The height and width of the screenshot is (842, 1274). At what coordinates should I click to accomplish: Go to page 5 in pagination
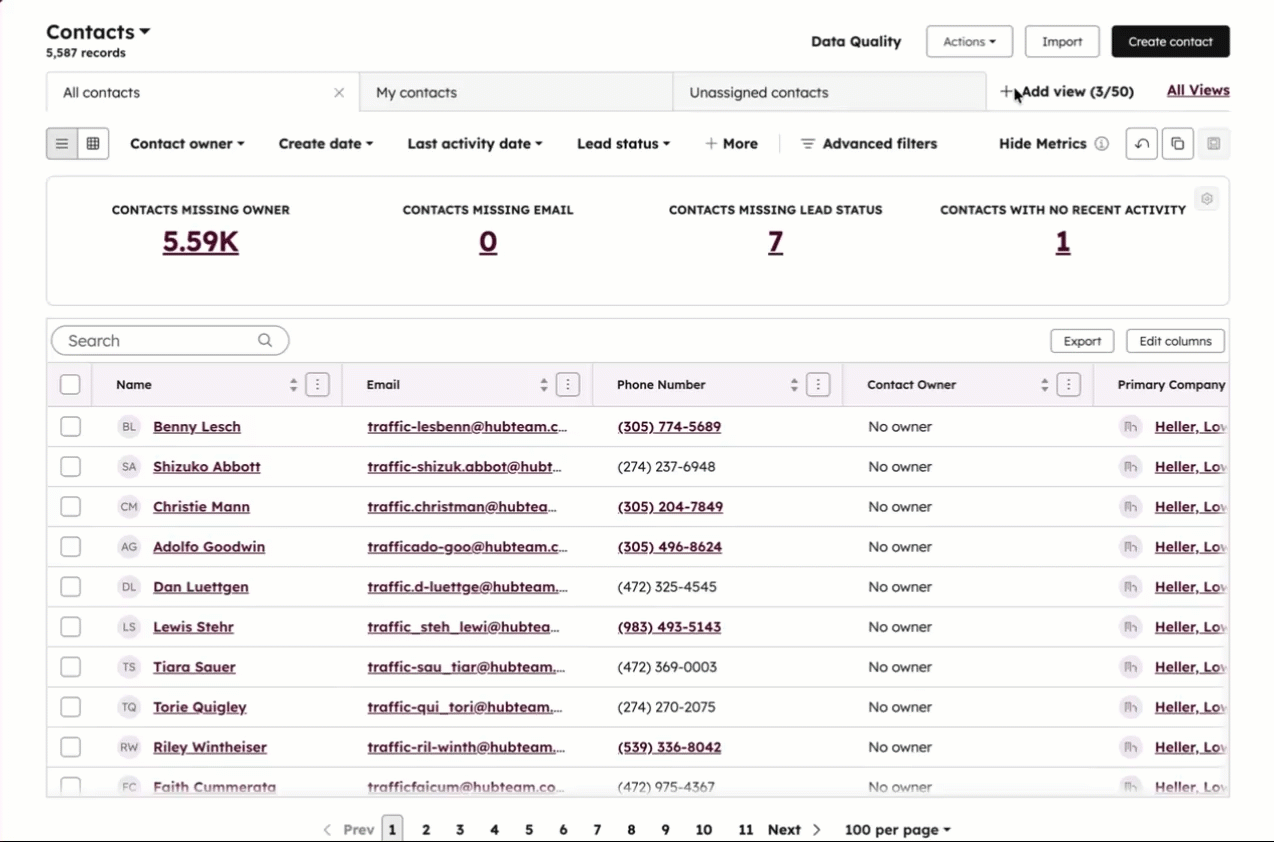(x=528, y=829)
